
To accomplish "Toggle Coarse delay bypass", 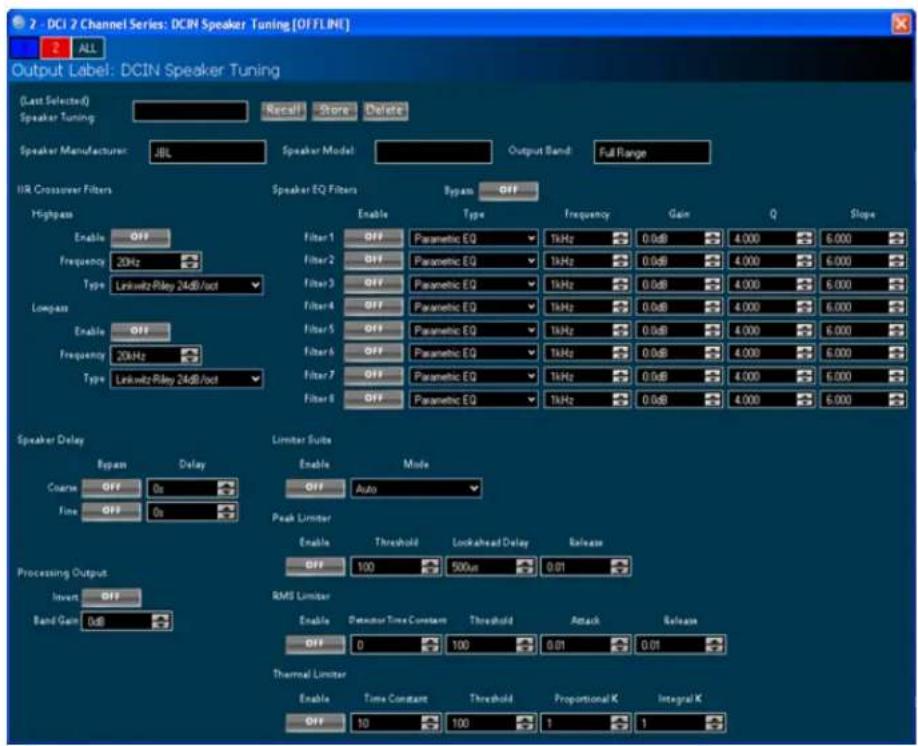I will (x=111, y=488).
